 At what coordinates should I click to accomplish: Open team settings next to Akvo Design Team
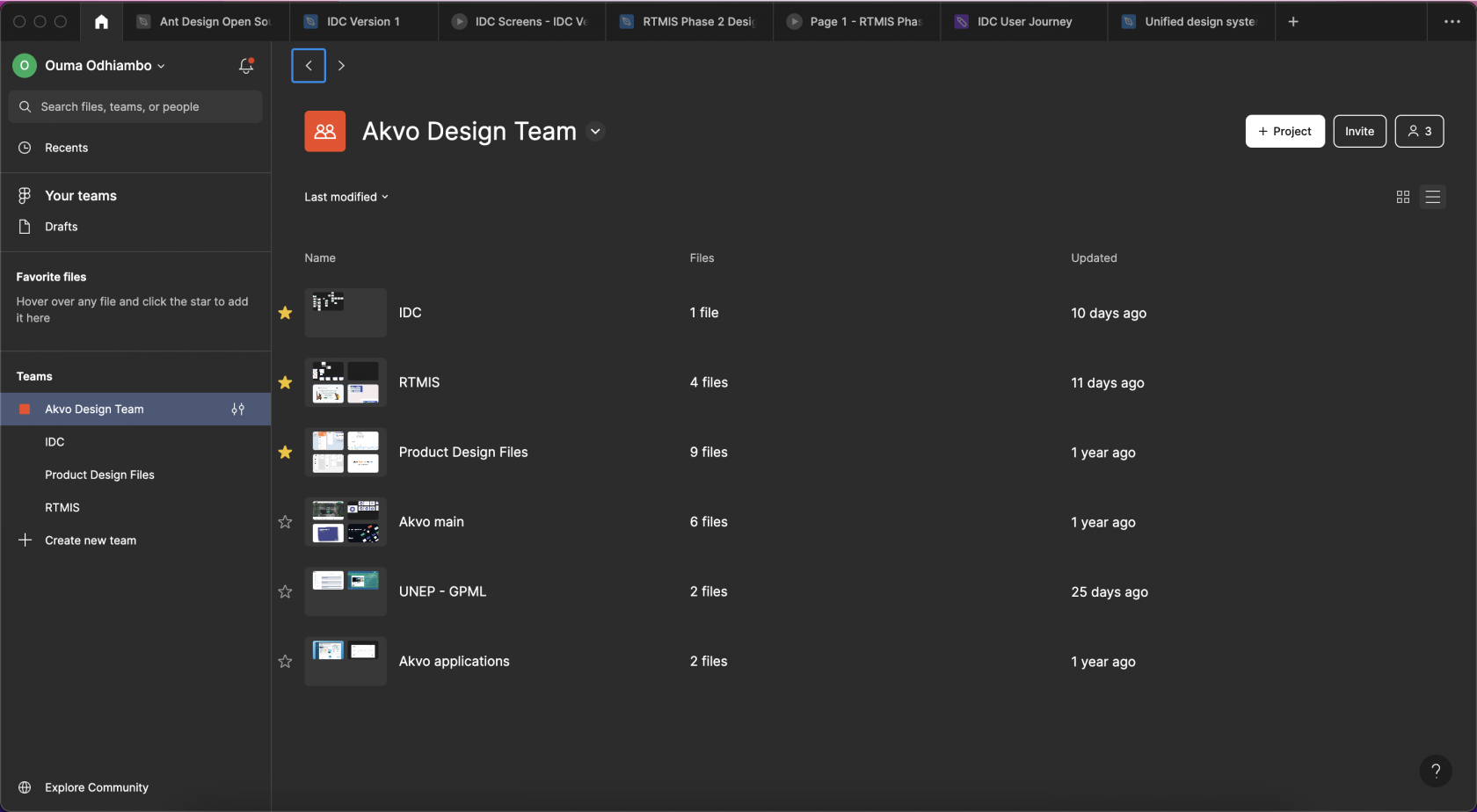[x=238, y=409]
